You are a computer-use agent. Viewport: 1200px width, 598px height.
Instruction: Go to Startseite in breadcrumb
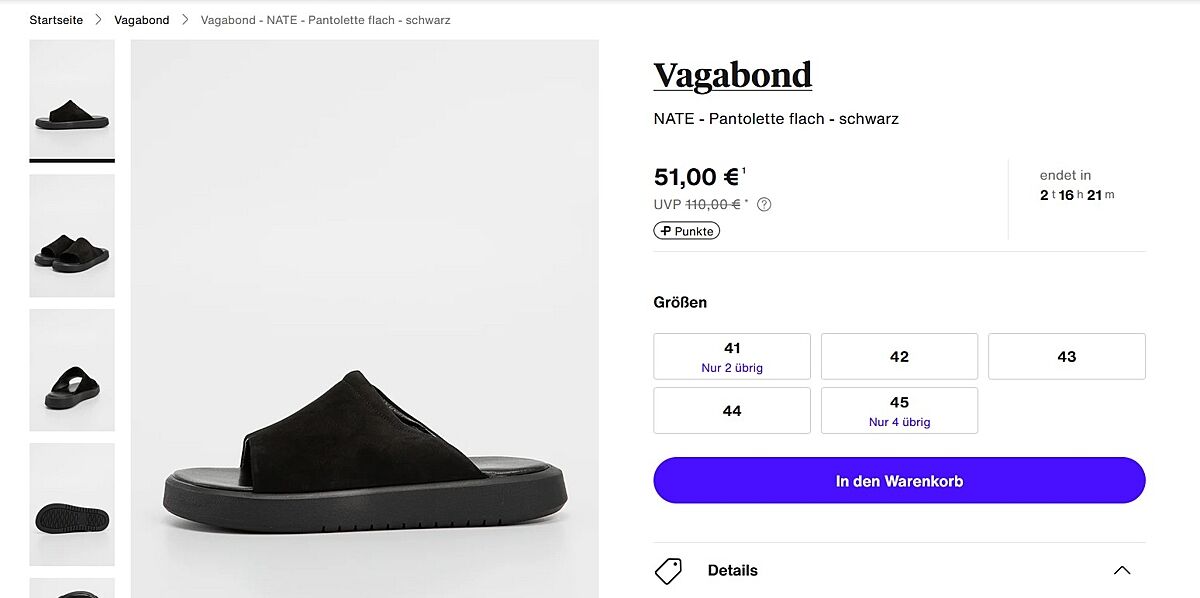(x=56, y=20)
